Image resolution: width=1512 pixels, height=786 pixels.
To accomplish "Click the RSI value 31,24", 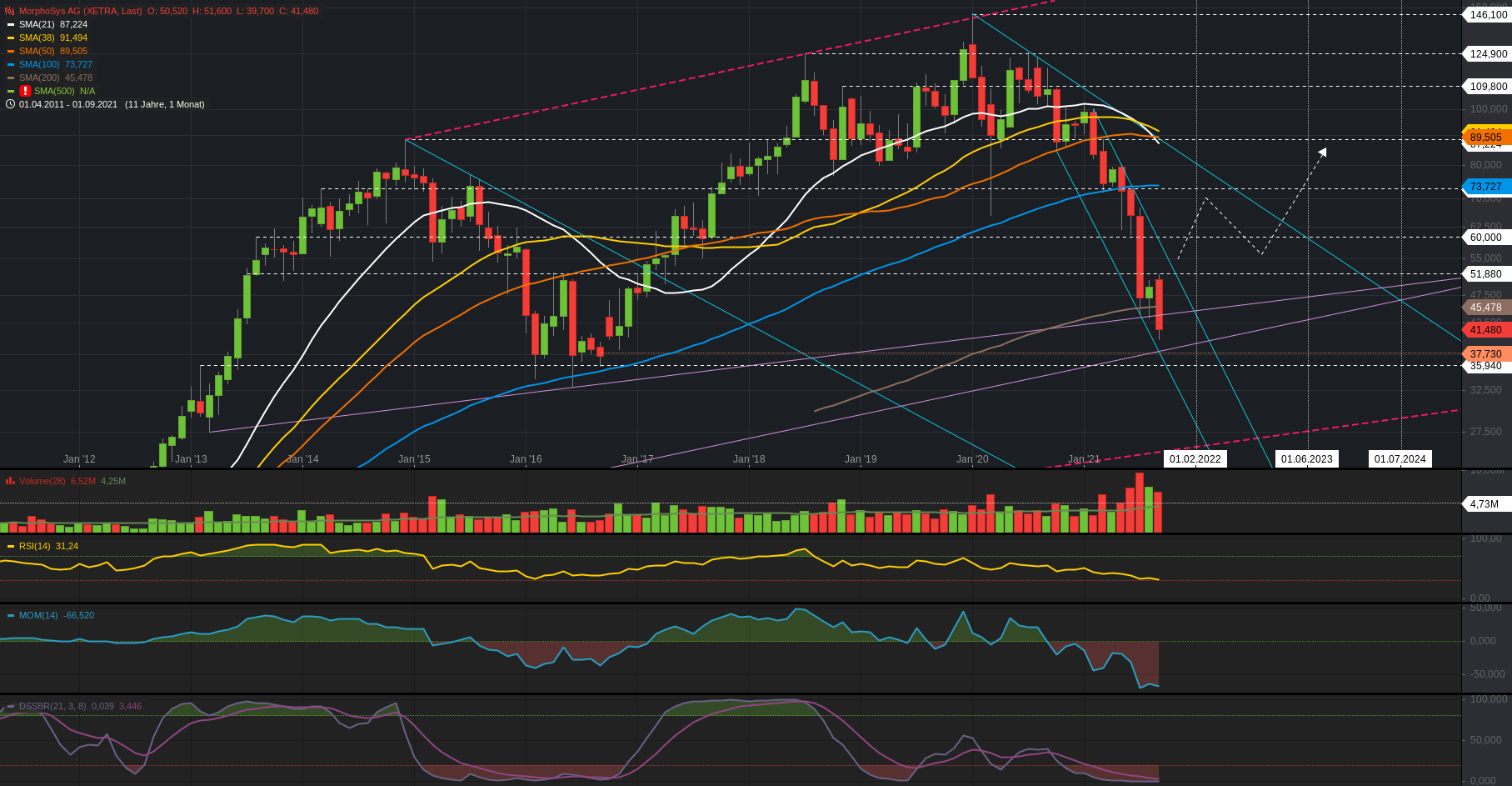I will [x=67, y=546].
